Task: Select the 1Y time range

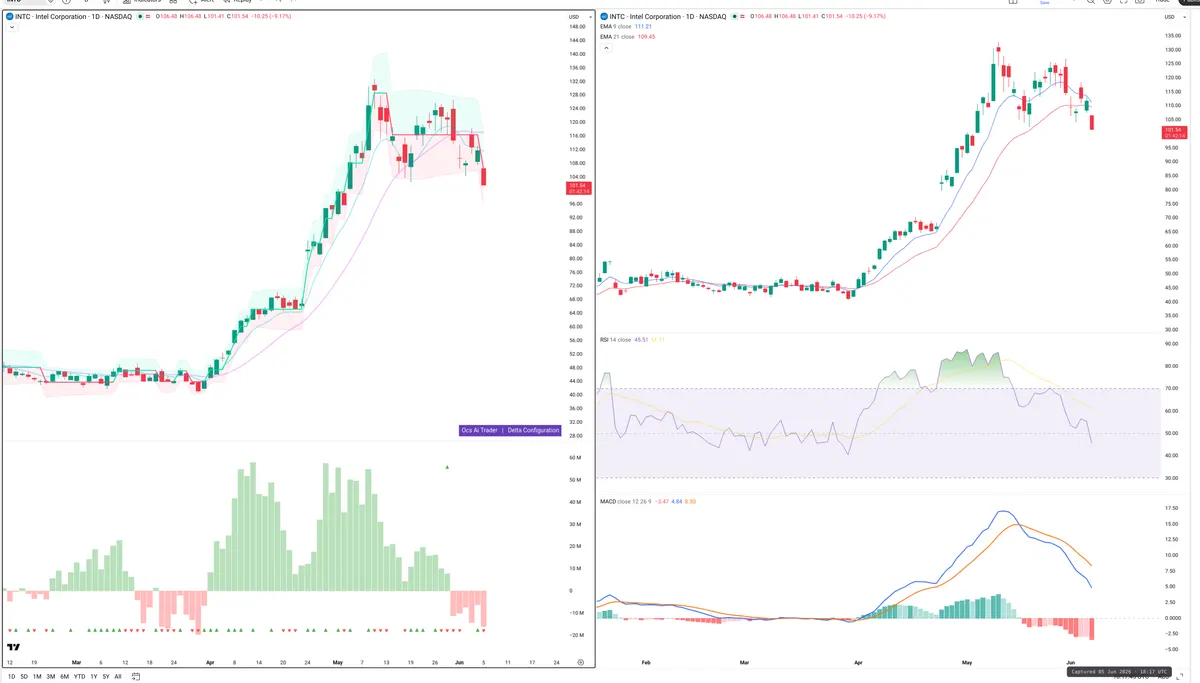Action: point(94,676)
